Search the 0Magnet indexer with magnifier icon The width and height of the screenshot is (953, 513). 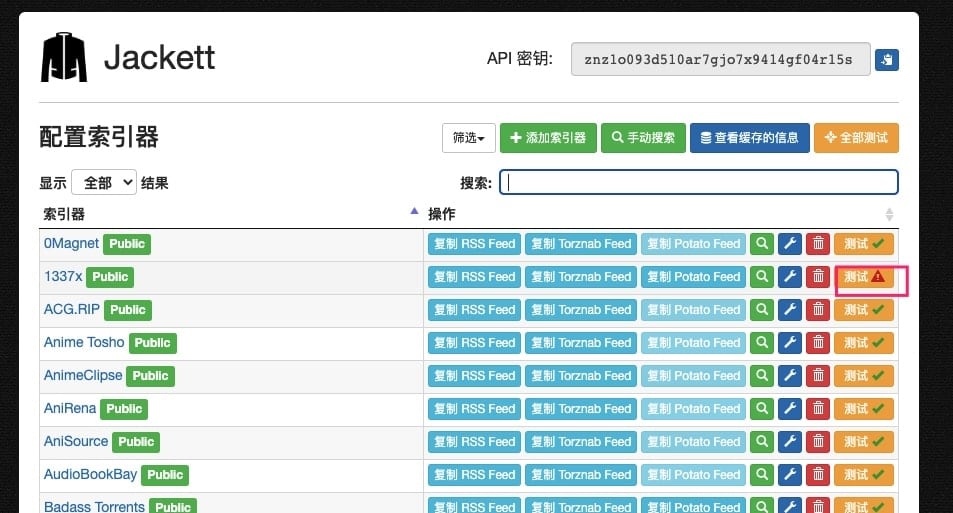(762, 244)
